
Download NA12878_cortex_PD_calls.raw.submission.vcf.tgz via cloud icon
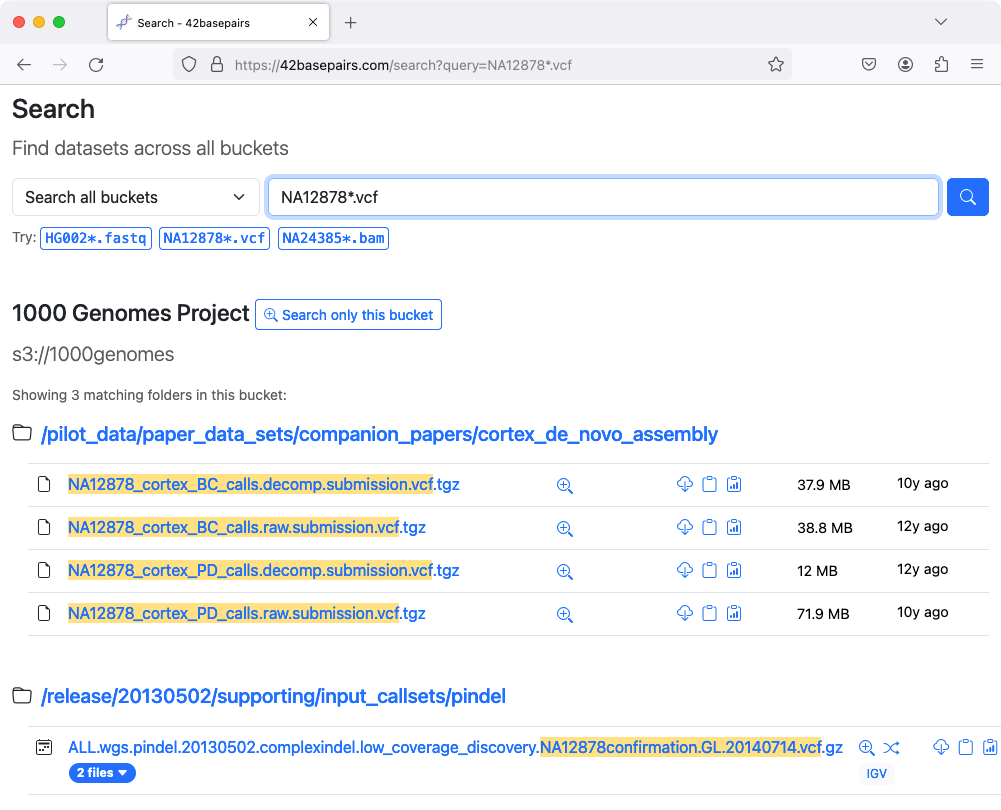pos(685,613)
